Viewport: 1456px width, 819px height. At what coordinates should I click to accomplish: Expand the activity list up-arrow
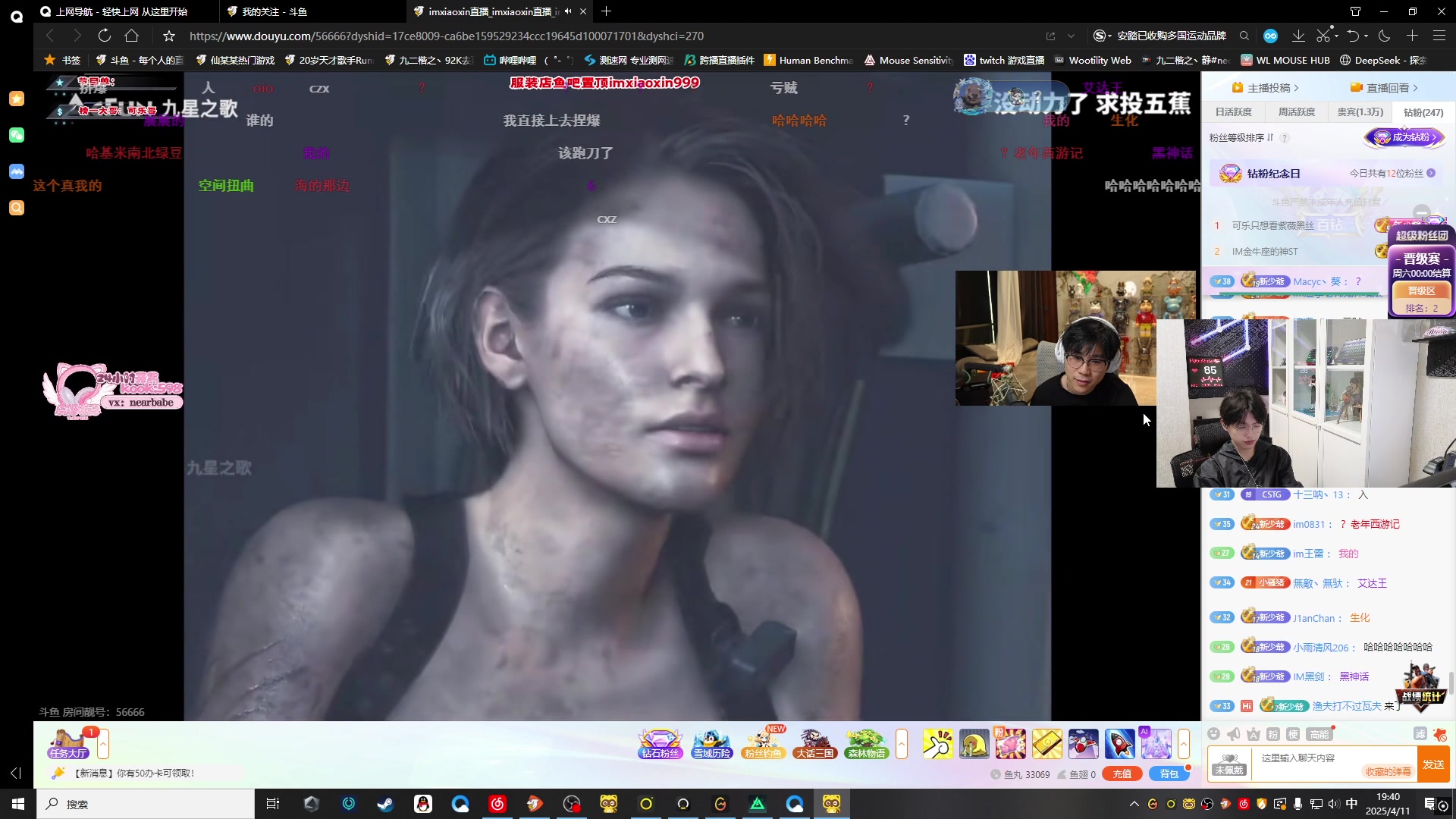[x=902, y=744]
